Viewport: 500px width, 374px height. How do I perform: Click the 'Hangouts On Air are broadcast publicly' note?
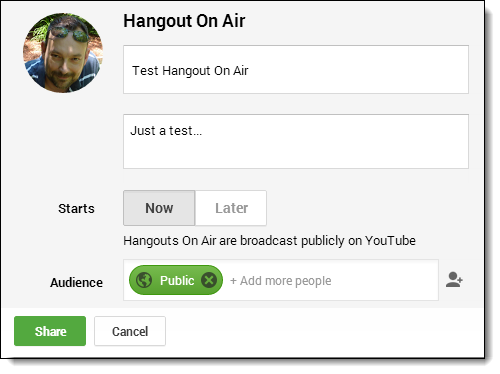(x=269, y=241)
